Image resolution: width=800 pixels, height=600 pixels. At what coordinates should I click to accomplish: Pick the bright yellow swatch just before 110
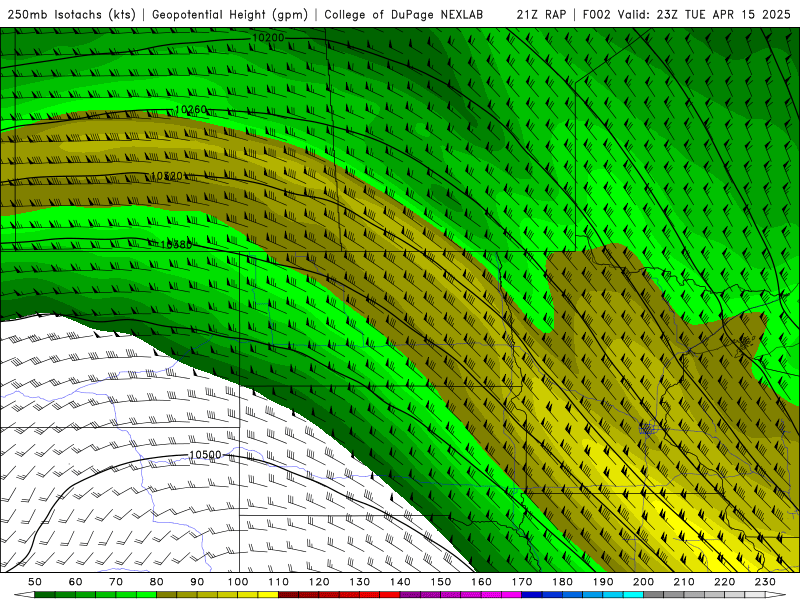tap(268, 595)
